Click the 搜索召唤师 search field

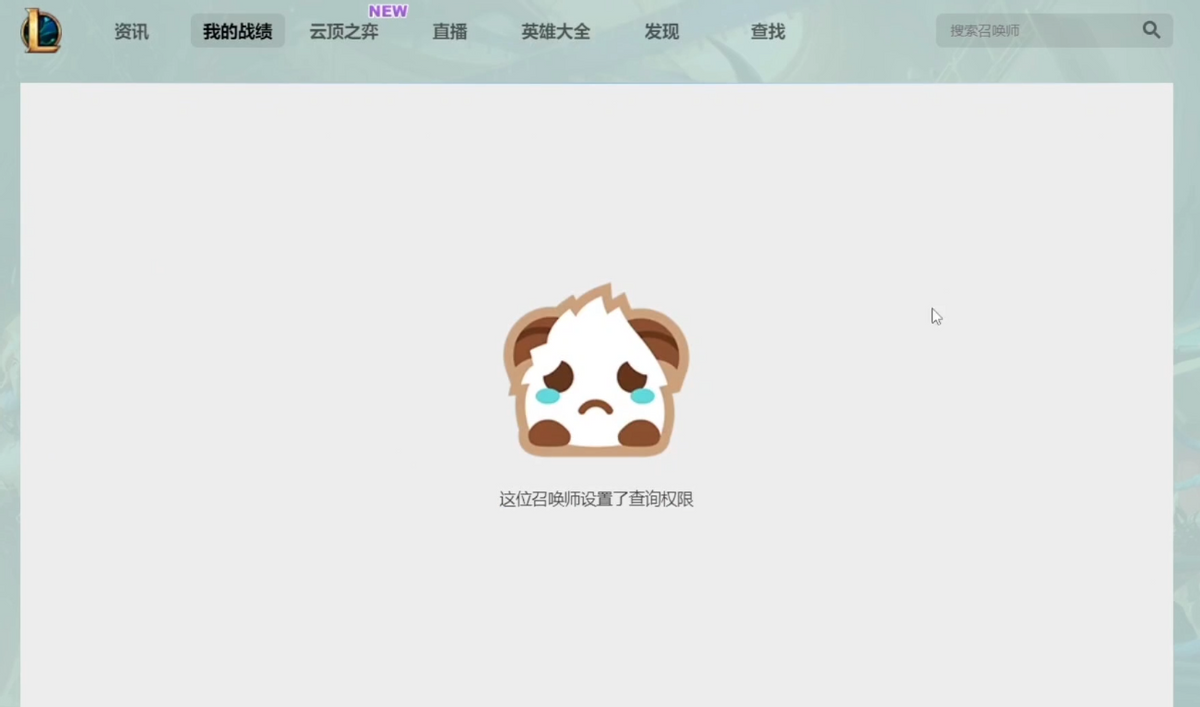tap(1054, 31)
